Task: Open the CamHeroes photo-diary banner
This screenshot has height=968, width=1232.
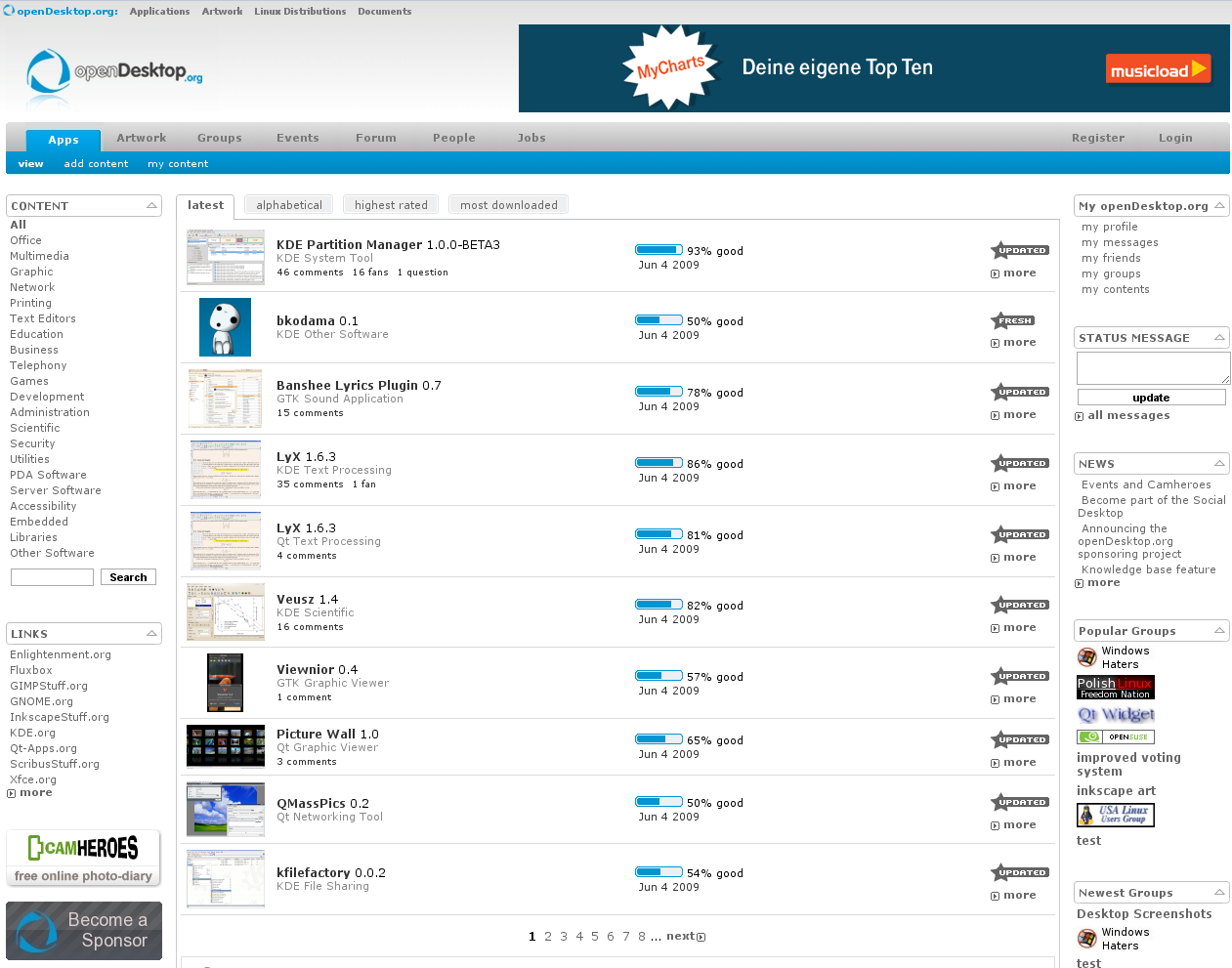Action: click(x=83, y=859)
